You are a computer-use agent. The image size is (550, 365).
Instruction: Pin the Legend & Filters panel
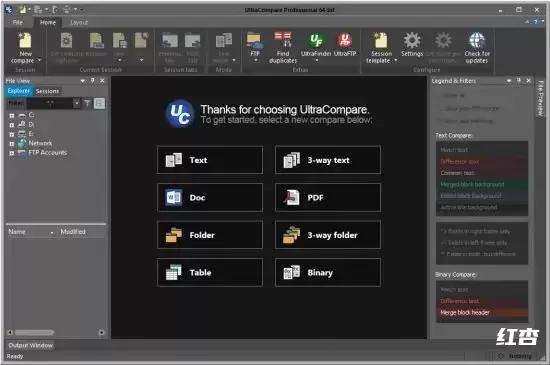click(x=519, y=81)
